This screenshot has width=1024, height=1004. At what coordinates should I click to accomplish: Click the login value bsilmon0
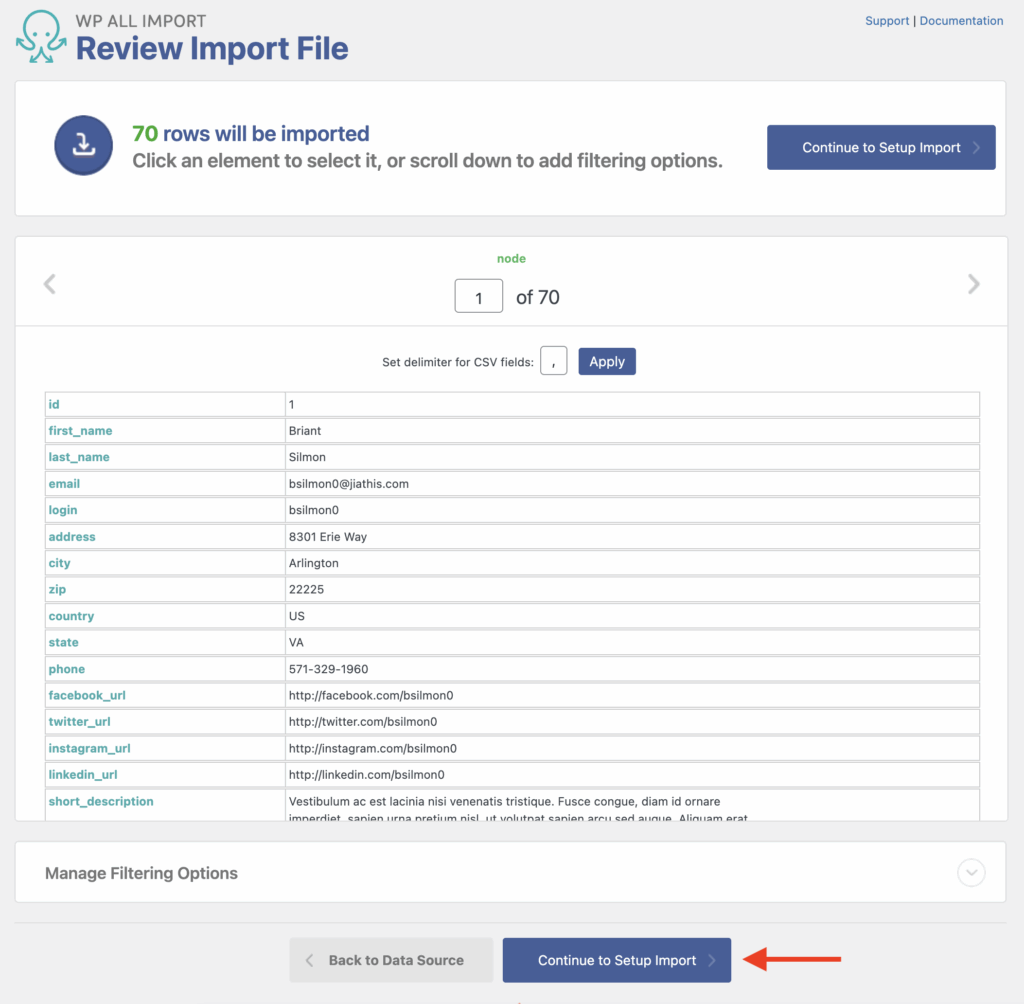pos(313,510)
